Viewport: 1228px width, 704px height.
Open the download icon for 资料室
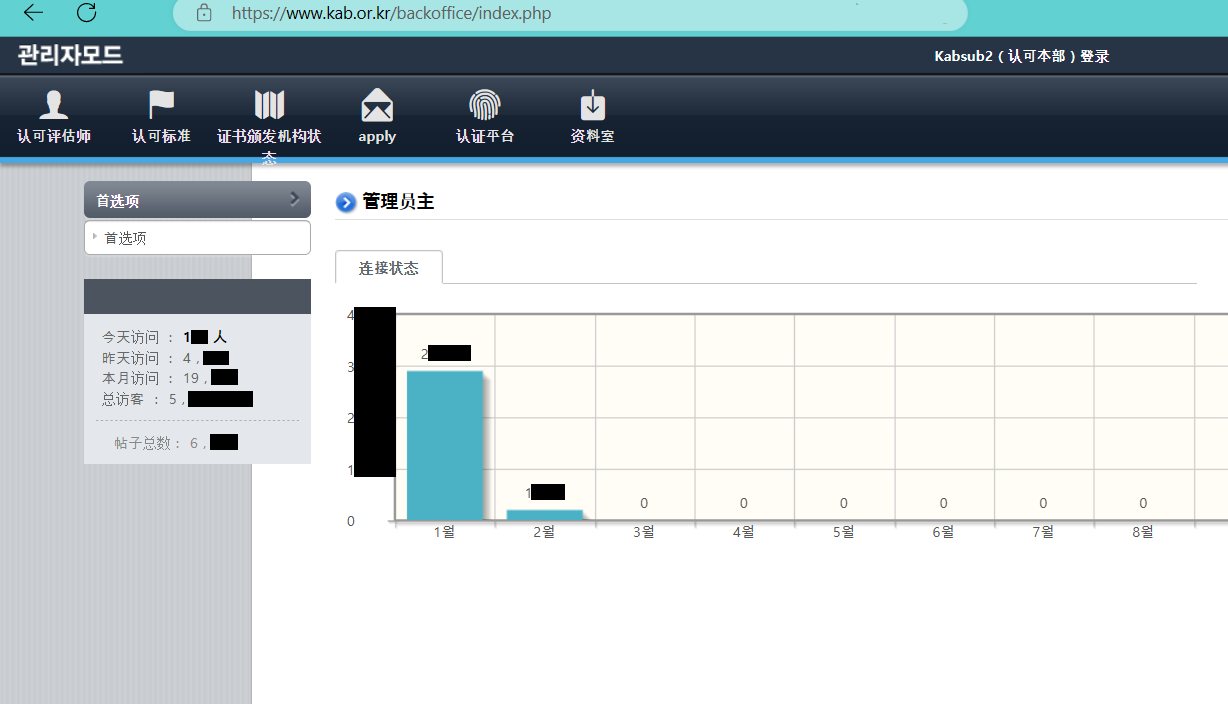click(x=593, y=105)
